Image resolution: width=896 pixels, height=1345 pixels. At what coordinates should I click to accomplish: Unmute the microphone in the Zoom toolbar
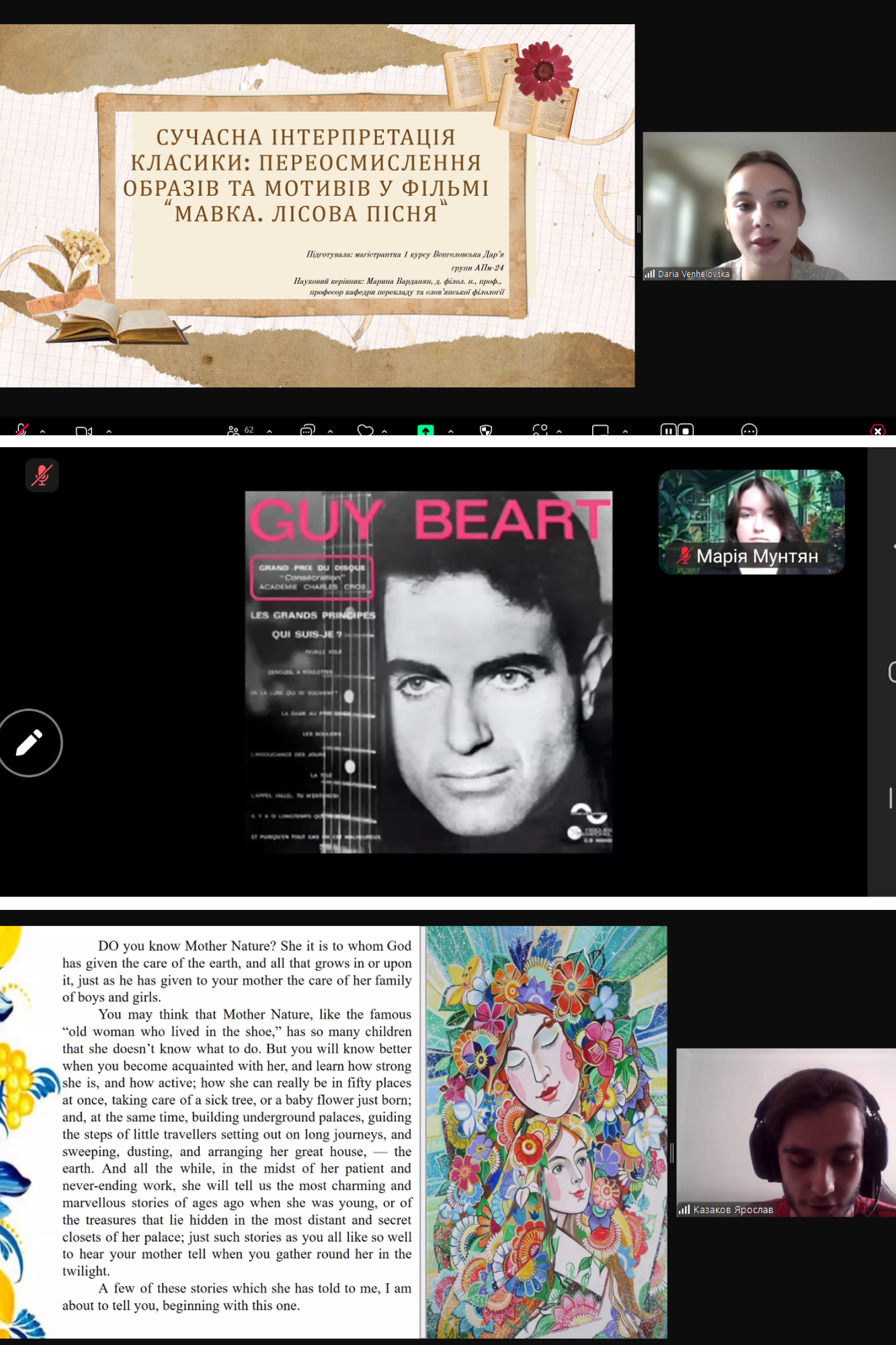(22, 430)
